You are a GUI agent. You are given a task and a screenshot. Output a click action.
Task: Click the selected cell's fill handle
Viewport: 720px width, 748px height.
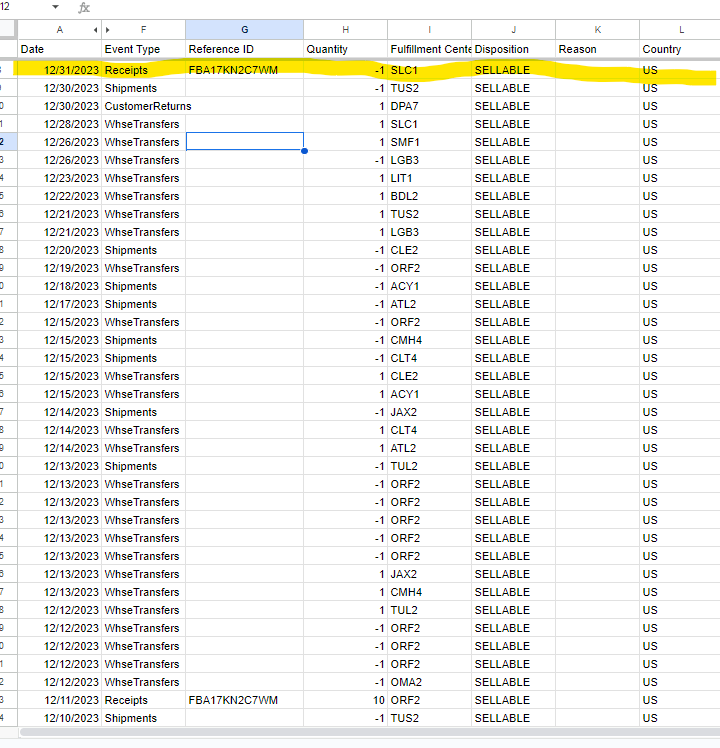click(304, 151)
